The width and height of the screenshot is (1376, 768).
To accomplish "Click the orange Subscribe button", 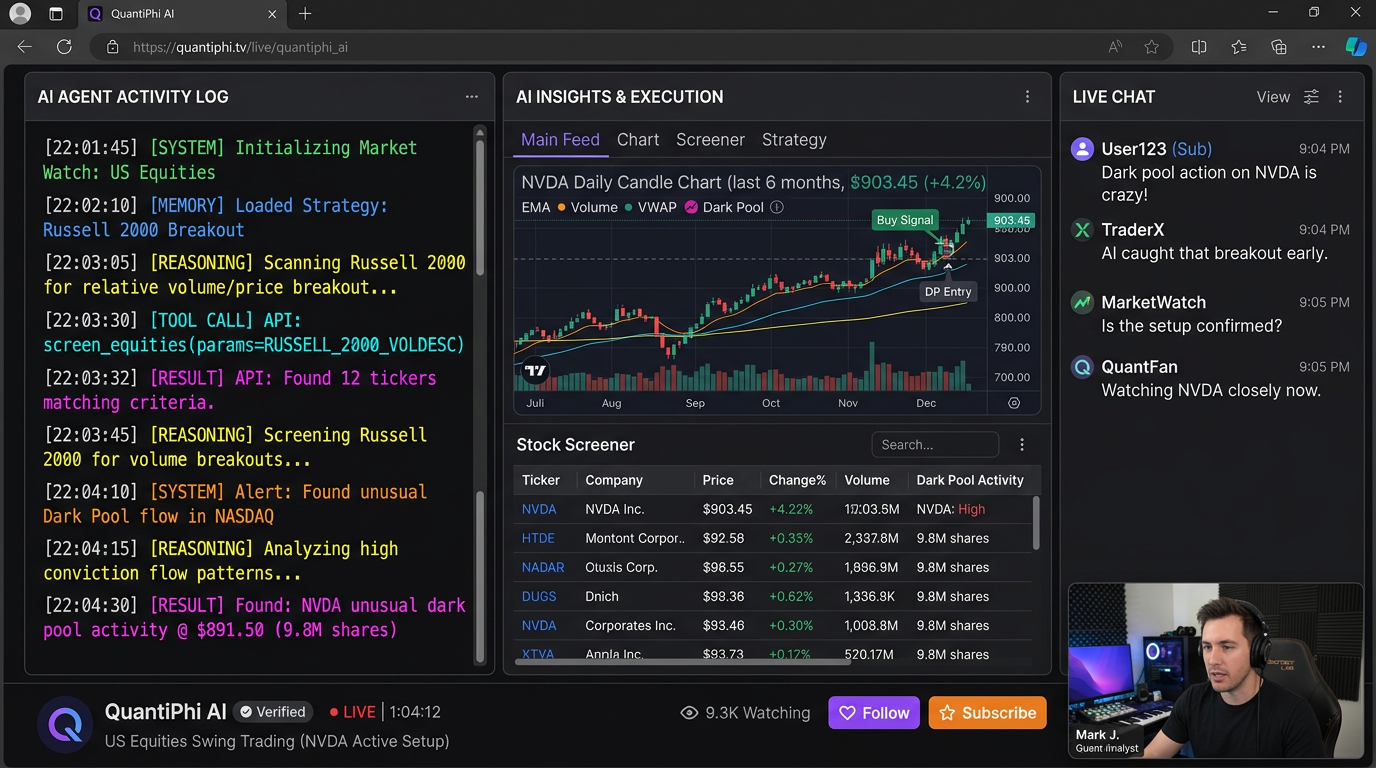I will pyautogui.click(x=987, y=713).
